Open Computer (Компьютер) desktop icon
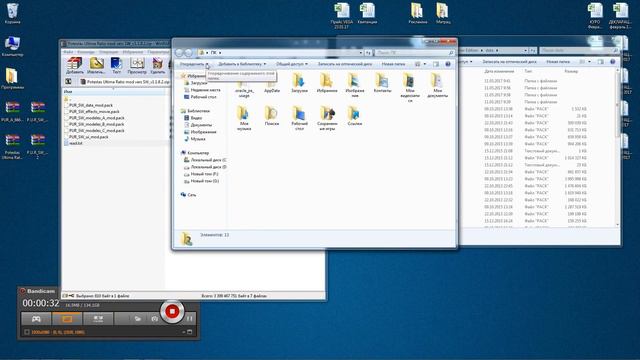The width and height of the screenshot is (640, 360). 12,46
